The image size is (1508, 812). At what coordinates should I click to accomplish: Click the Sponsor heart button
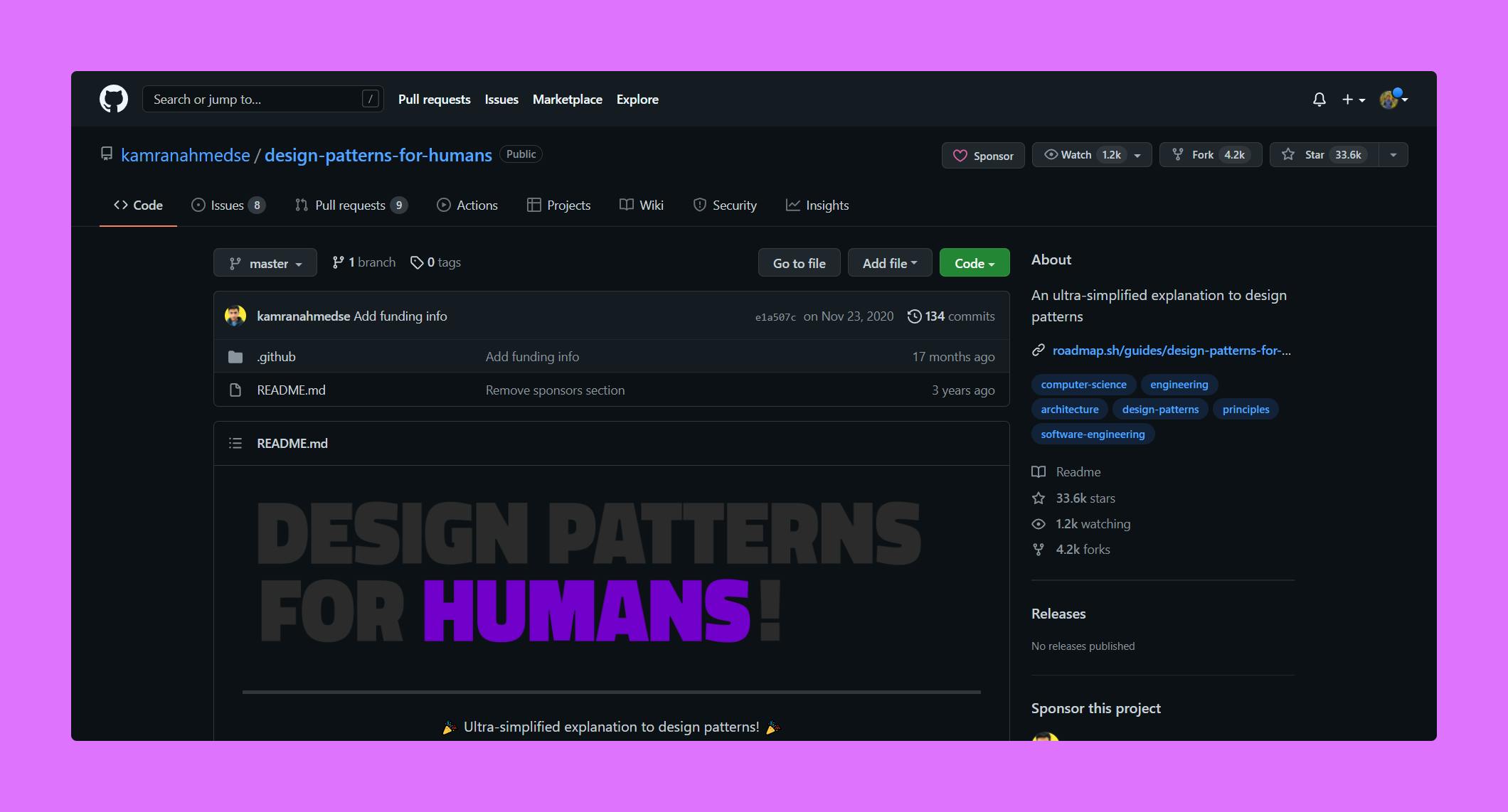[983, 156]
